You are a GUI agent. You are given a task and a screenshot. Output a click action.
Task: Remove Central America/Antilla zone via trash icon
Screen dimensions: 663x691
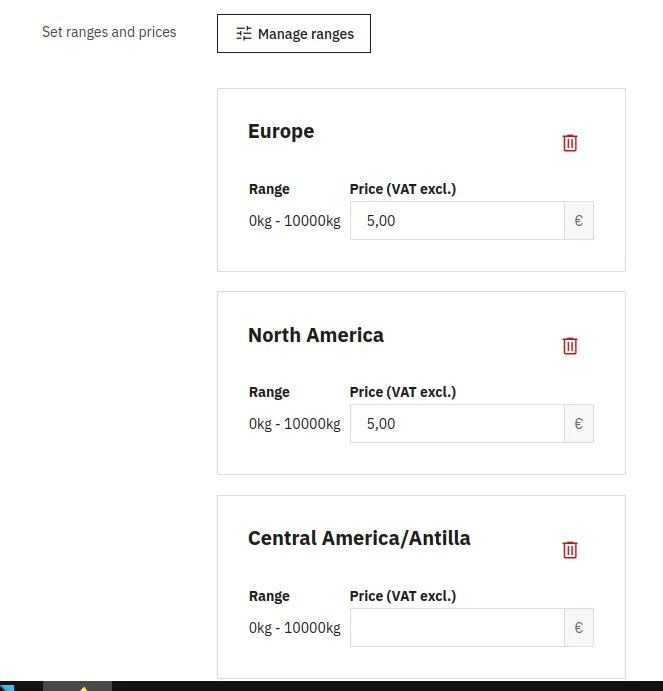570,550
